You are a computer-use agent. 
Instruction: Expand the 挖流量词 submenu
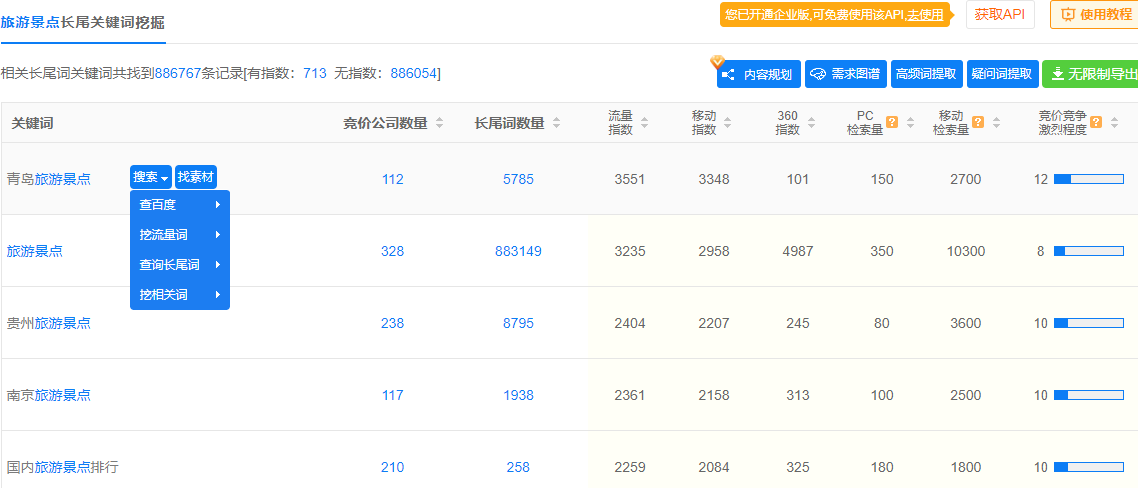pyautogui.click(x=180, y=235)
